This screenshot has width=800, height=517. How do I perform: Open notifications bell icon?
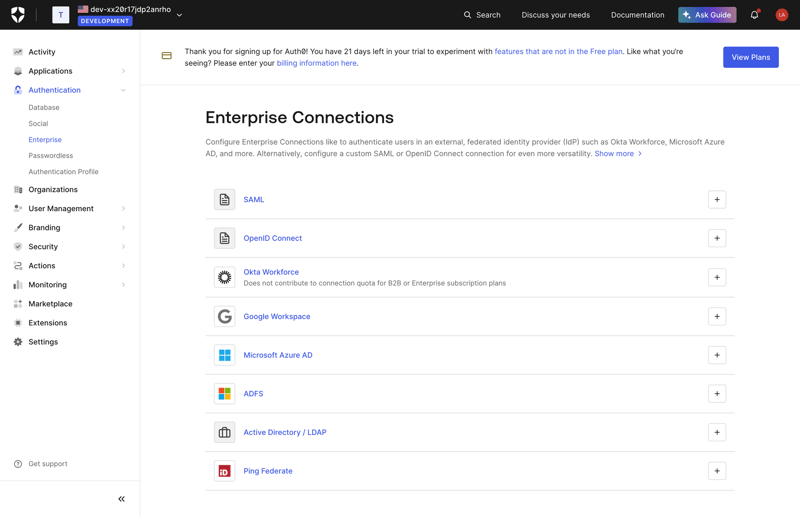click(755, 15)
